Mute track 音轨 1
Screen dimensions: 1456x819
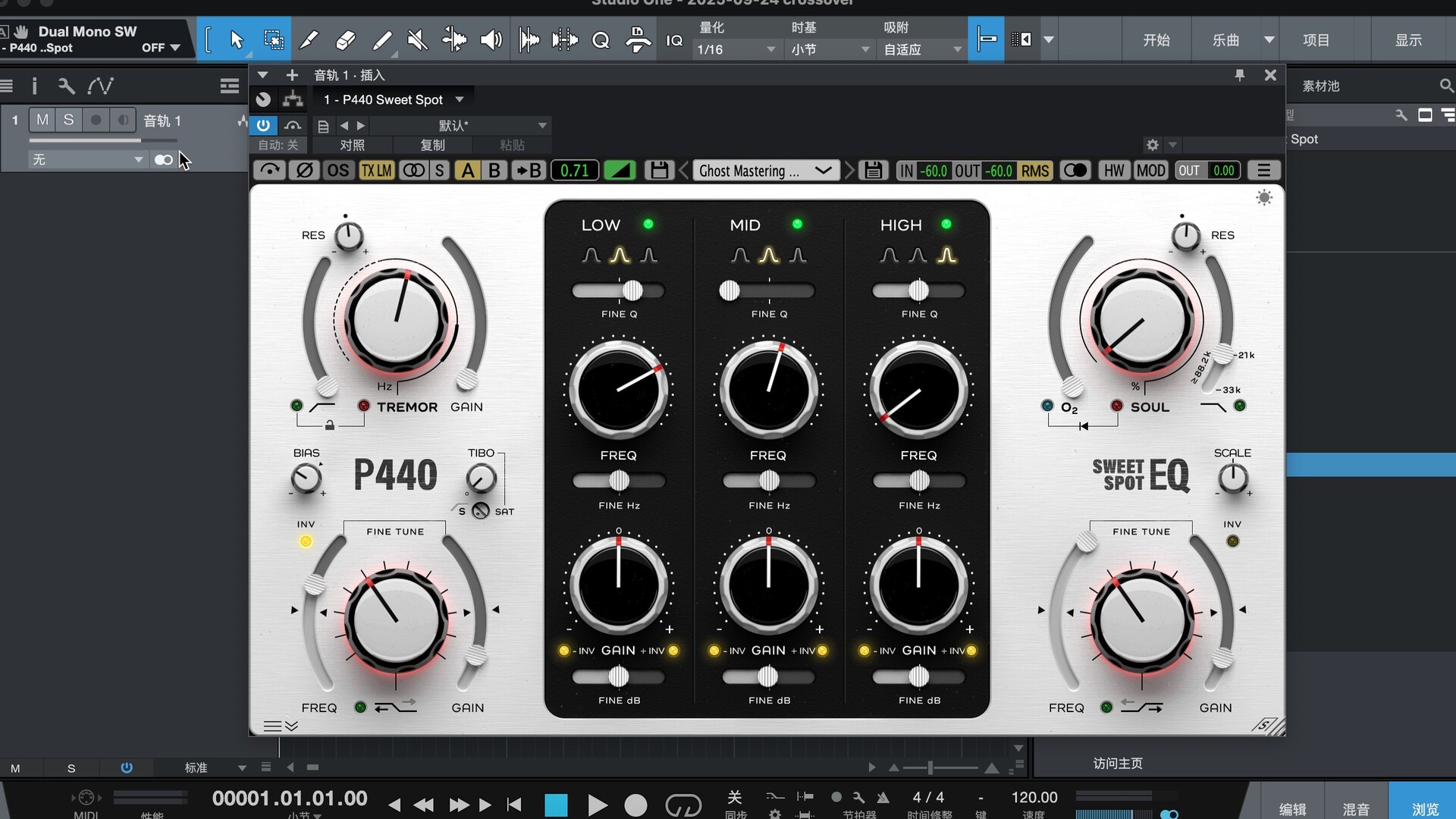pyautogui.click(x=42, y=120)
